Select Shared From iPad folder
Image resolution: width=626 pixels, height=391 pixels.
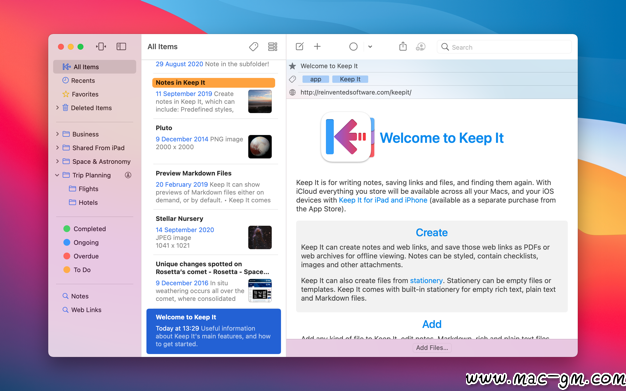click(x=98, y=148)
